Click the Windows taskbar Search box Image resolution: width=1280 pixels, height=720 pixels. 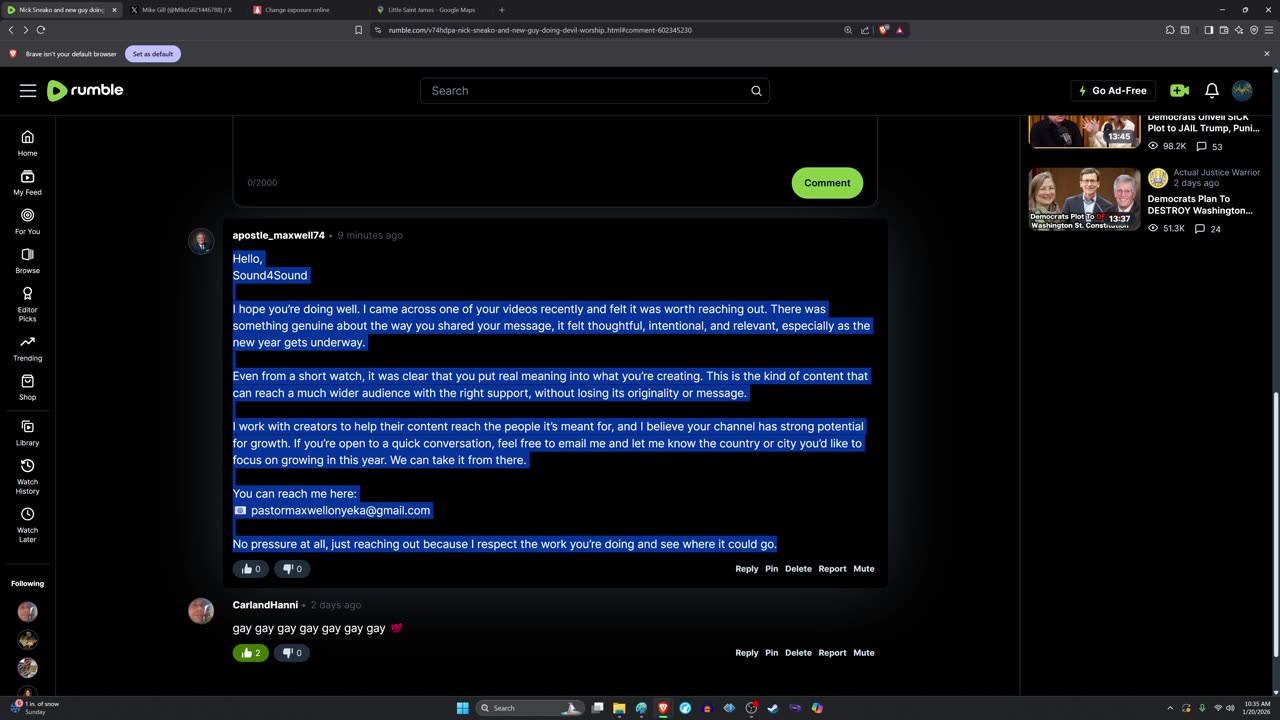point(530,708)
